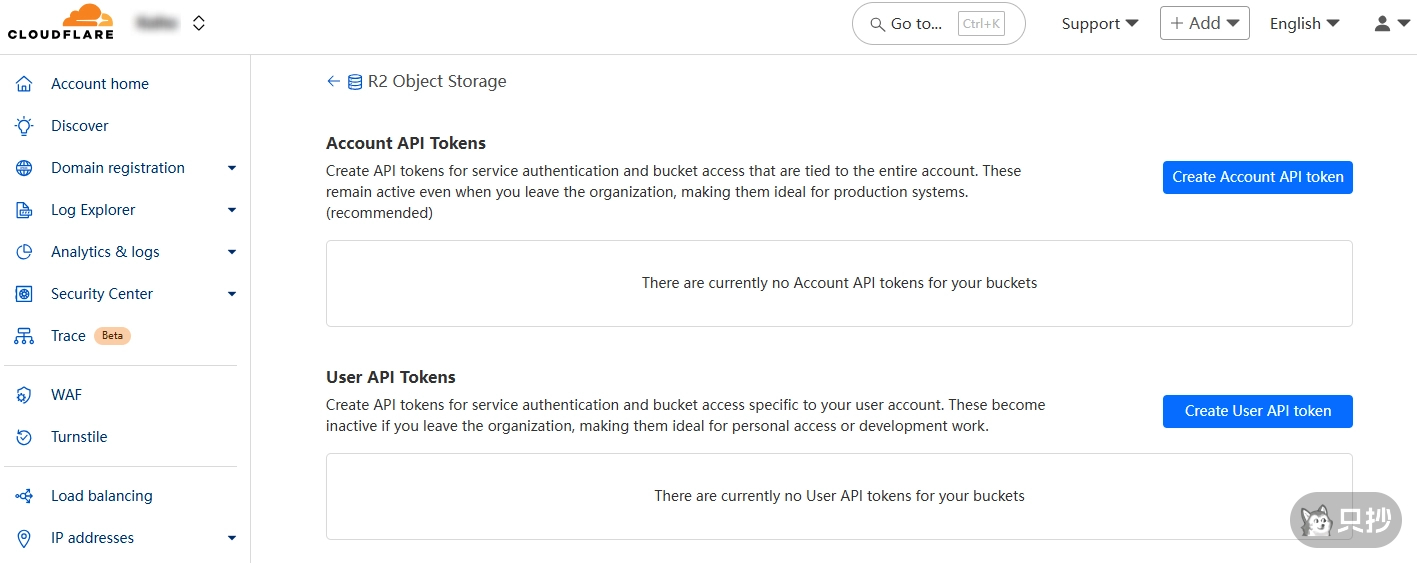Image resolution: width=1417 pixels, height=563 pixels.
Task: Open the Go to... search box
Action: [938, 23]
